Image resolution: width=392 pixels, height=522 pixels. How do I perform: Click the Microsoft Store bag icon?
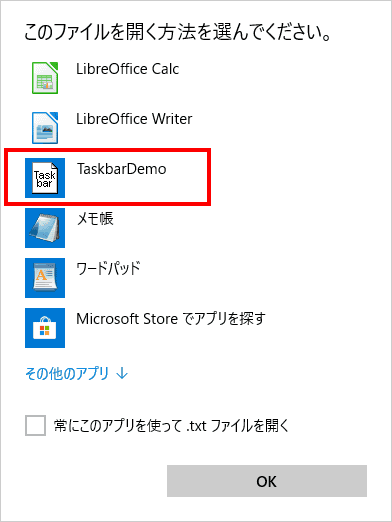tap(45, 328)
